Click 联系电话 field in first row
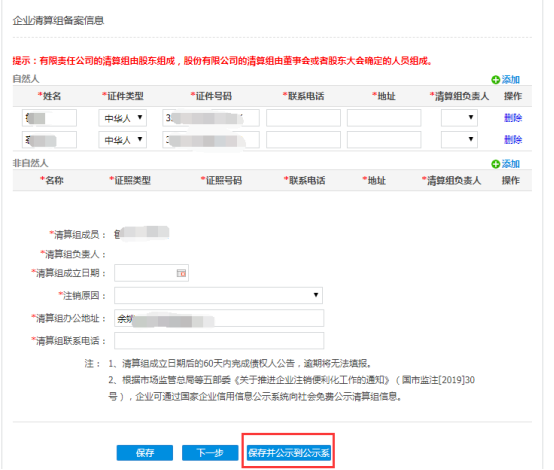554x470 pixels. pyautogui.click(x=303, y=118)
